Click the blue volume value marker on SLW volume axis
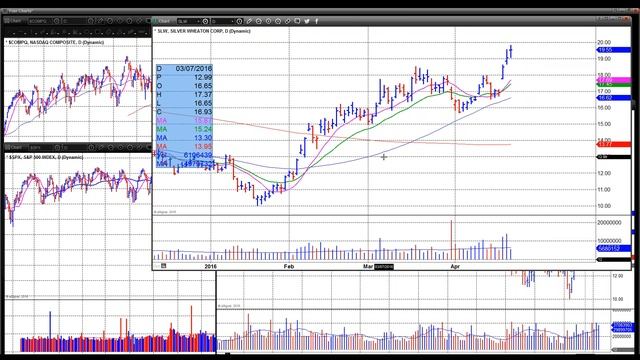 613,248
